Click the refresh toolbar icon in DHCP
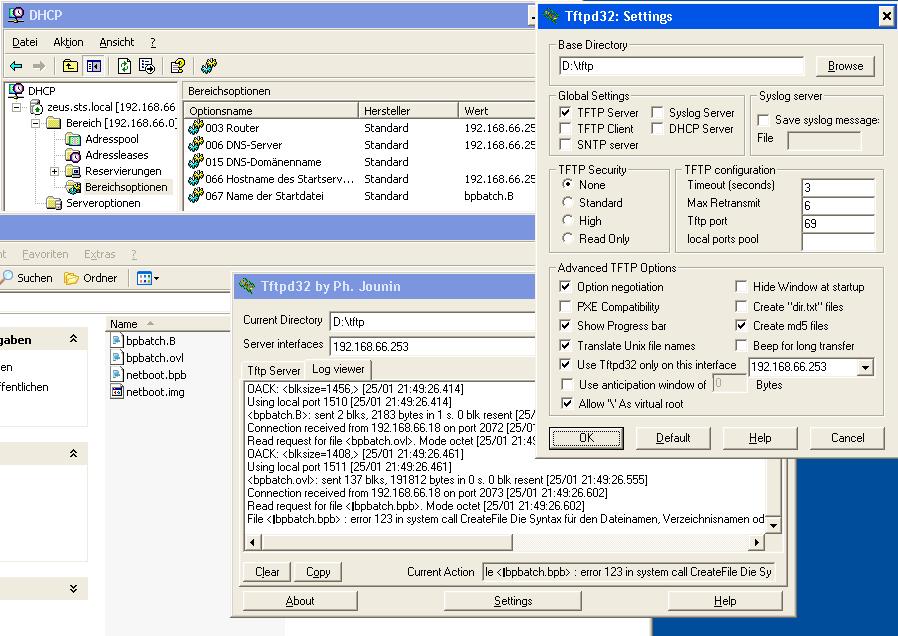The image size is (898, 636). point(124,66)
